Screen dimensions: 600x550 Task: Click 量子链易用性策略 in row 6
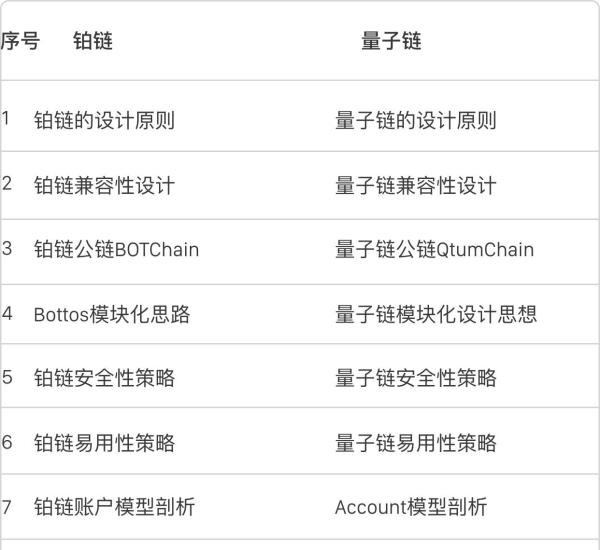(415, 443)
